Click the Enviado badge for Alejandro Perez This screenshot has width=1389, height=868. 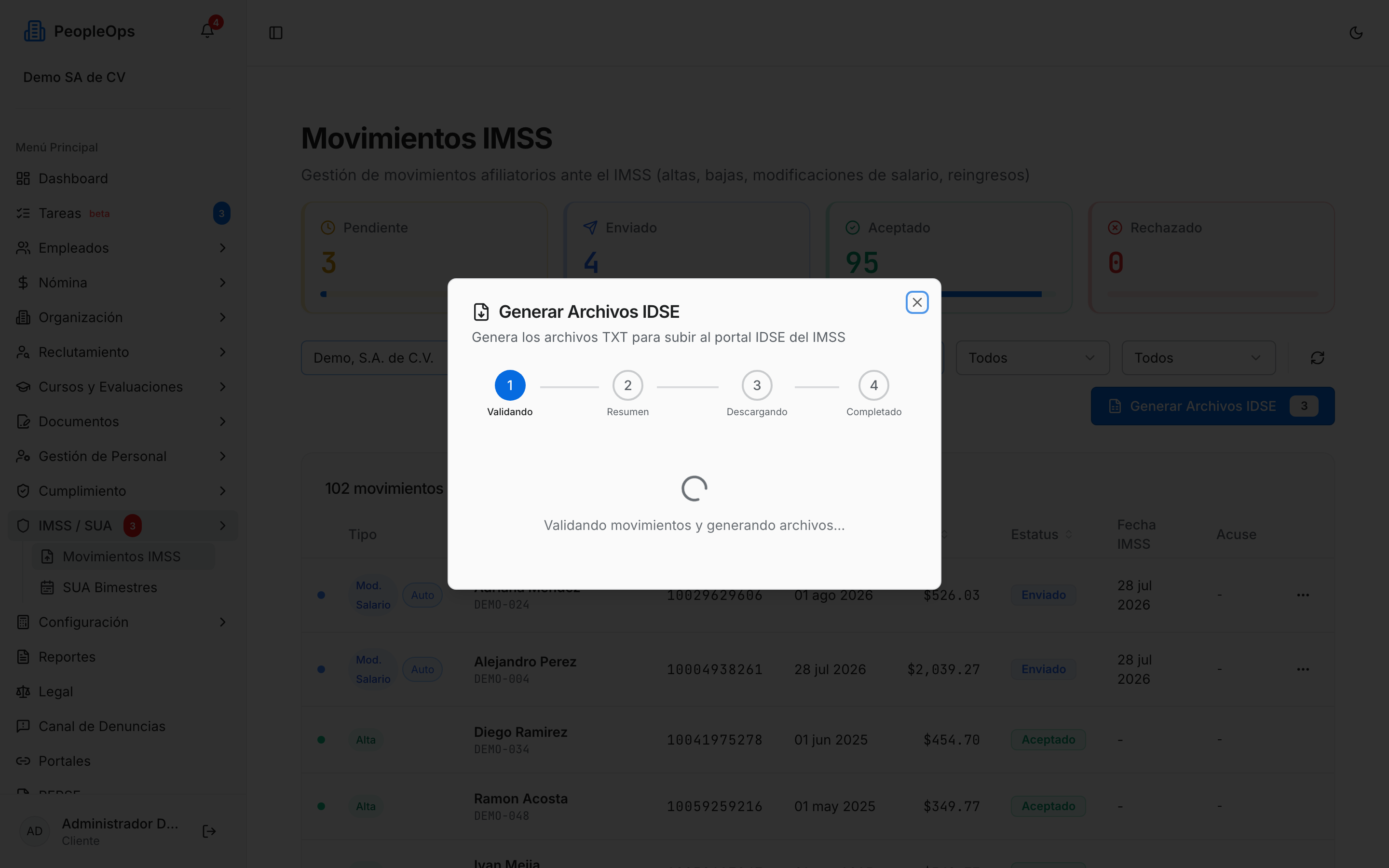pos(1043,669)
